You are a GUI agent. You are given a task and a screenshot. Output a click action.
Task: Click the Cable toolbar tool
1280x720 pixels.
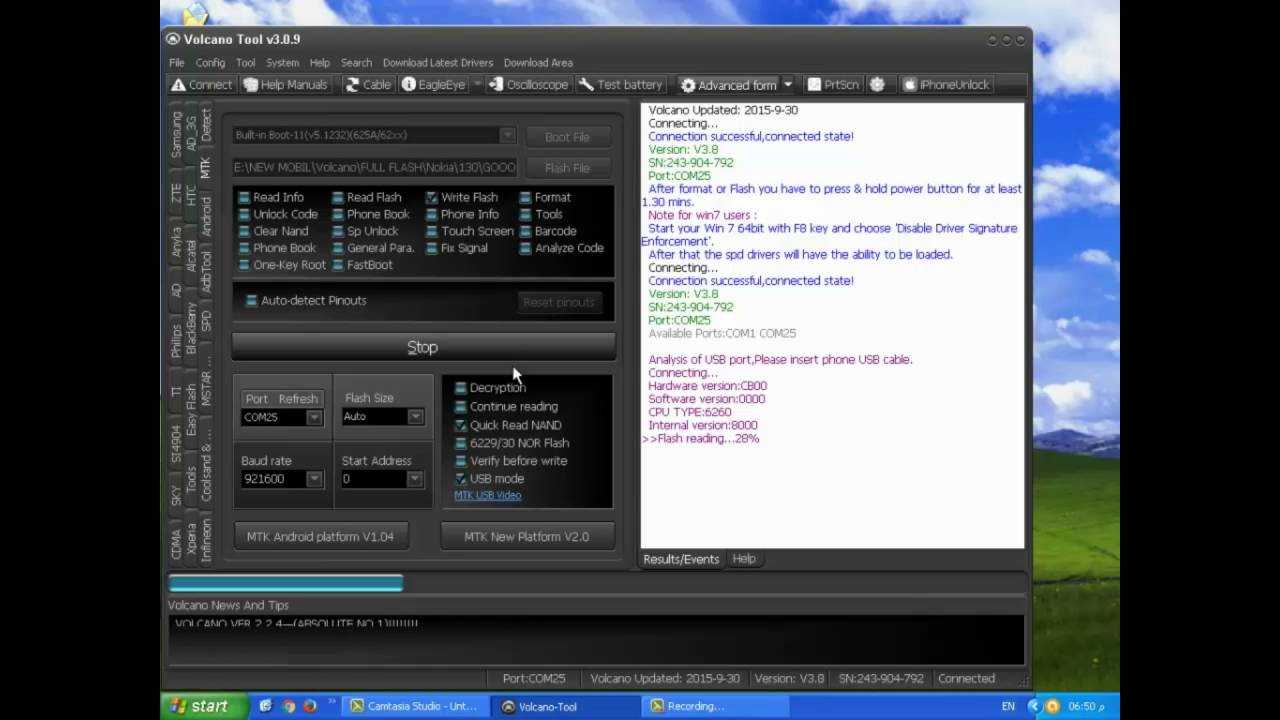click(x=368, y=85)
